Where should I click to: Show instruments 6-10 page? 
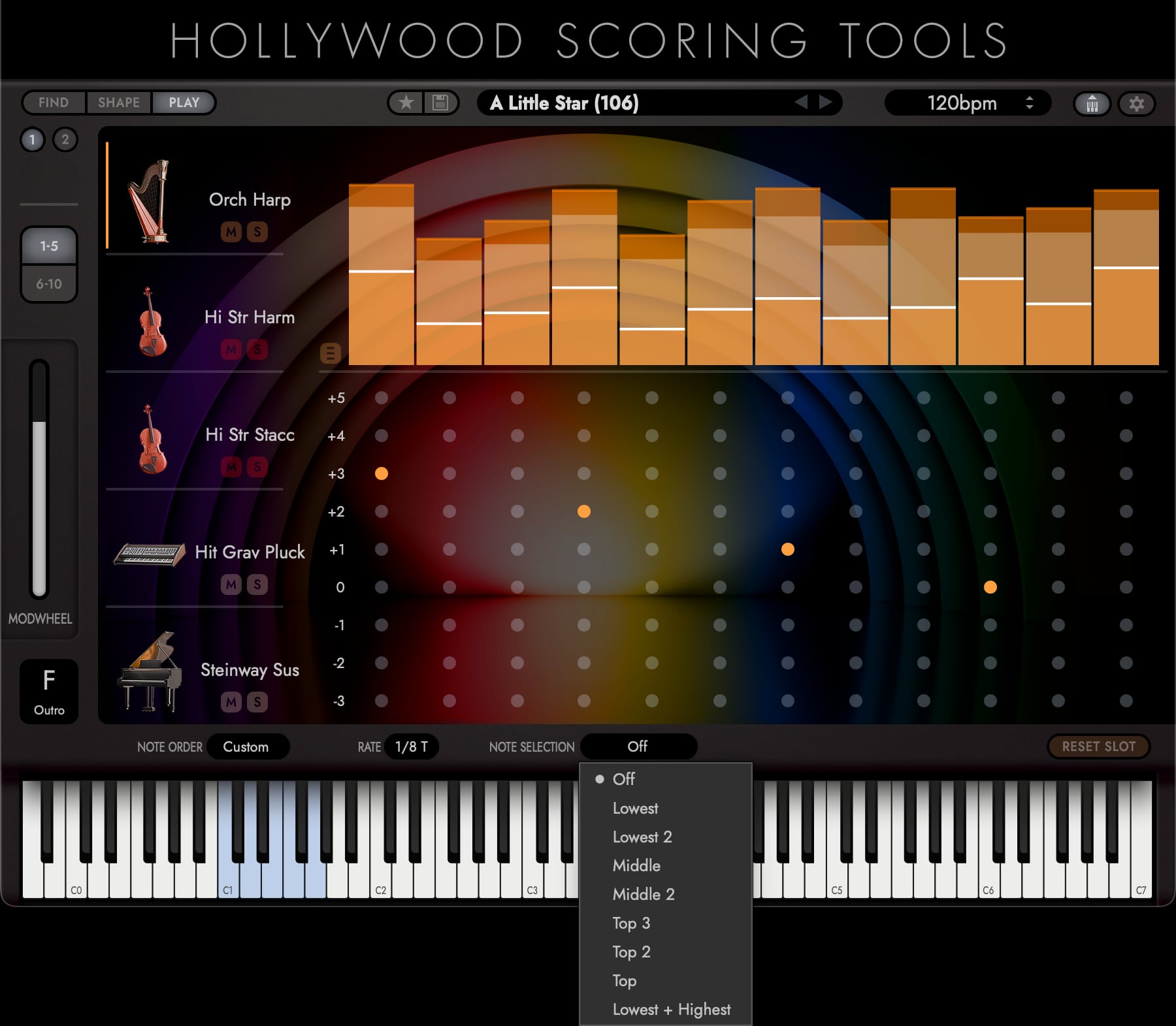click(49, 284)
